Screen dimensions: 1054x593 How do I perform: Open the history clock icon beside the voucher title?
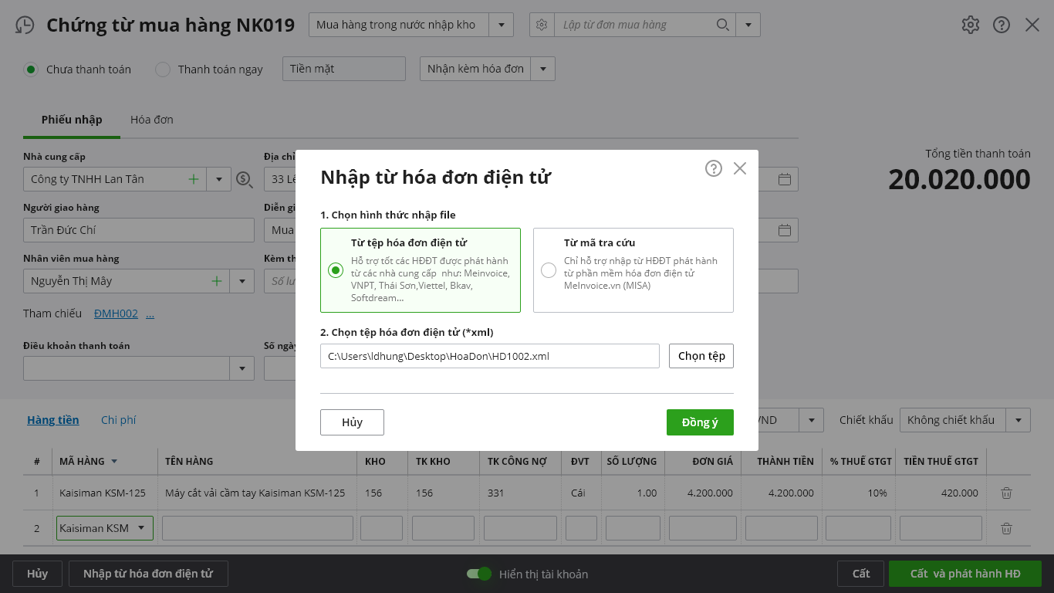(x=25, y=25)
